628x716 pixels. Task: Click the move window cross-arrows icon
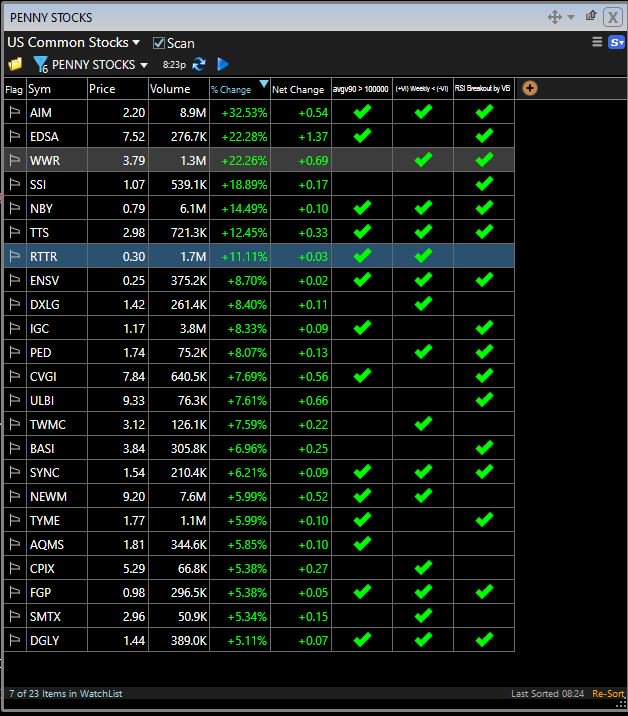[554, 17]
